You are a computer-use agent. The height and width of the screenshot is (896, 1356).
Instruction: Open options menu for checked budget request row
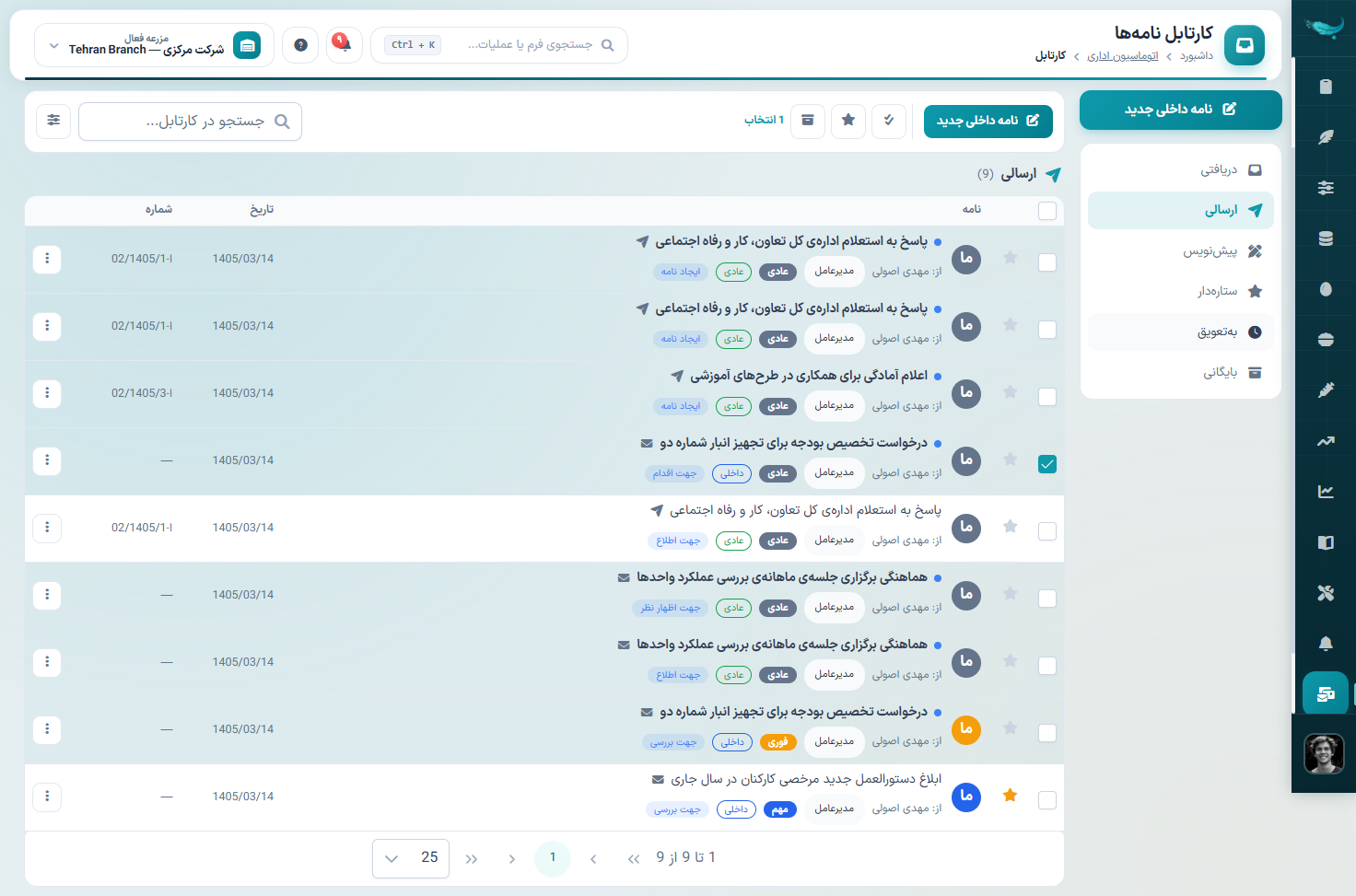[x=47, y=460]
